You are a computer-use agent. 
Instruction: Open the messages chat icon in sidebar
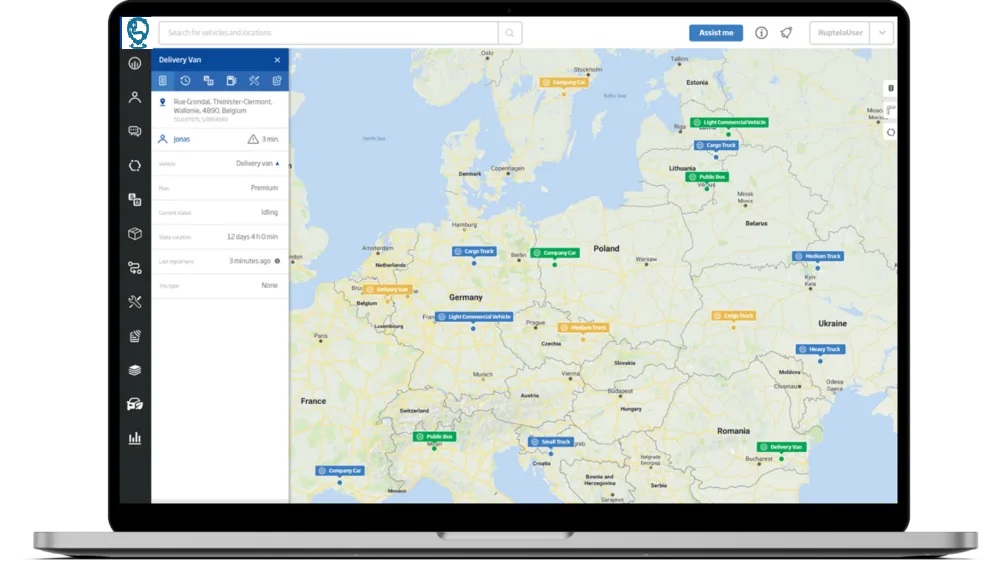click(x=135, y=132)
